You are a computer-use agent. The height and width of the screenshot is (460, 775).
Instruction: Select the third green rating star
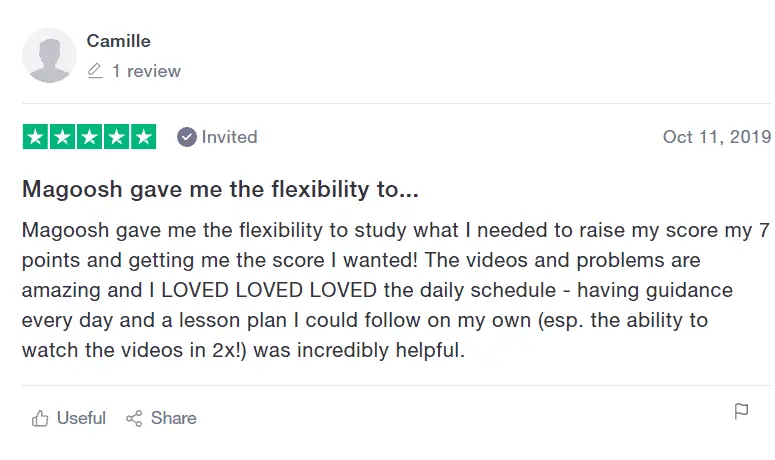[89, 137]
